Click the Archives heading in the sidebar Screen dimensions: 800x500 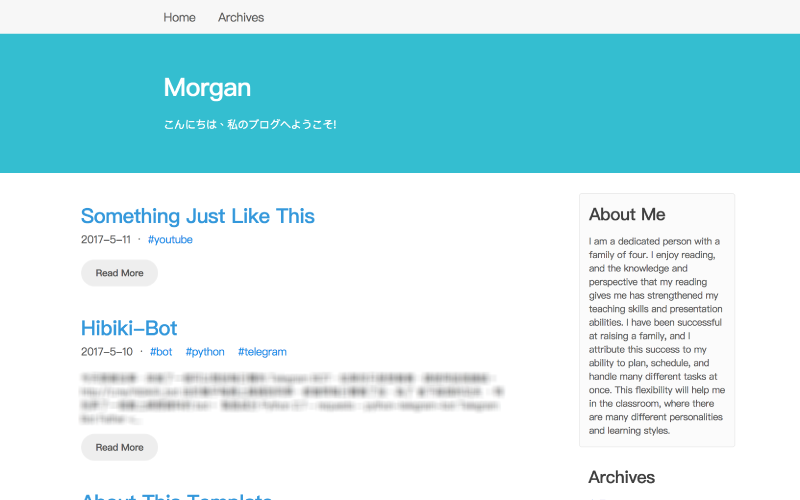[x=621, y=477]
